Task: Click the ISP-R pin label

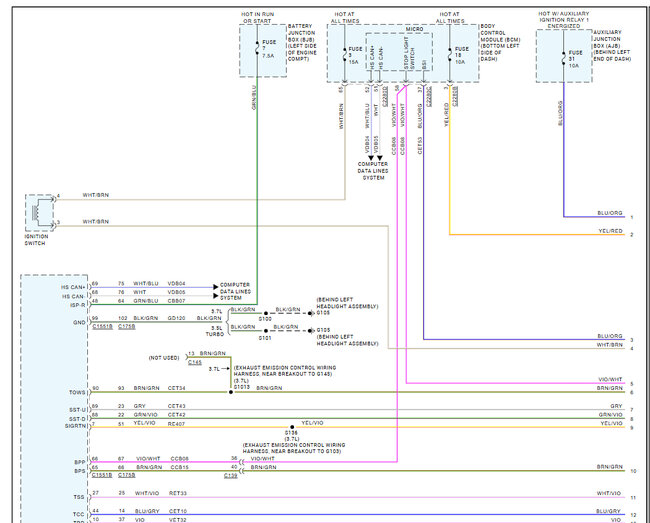Action: coord(77,305)
